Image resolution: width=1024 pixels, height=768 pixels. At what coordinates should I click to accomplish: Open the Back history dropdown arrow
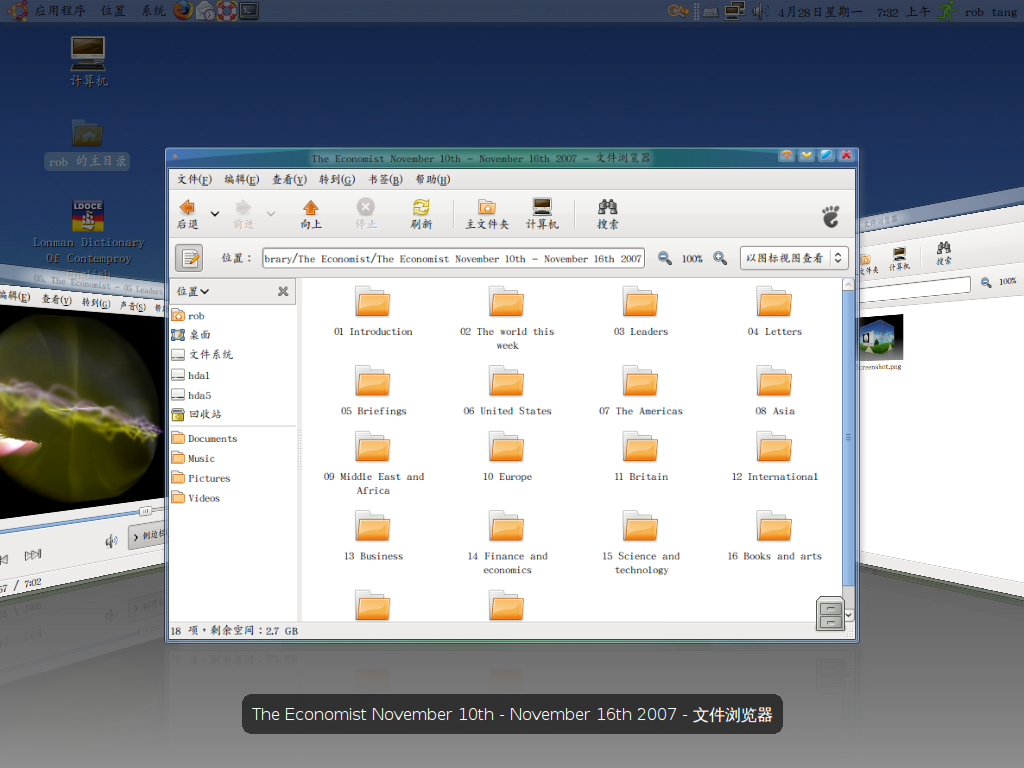tap(214, 214)
